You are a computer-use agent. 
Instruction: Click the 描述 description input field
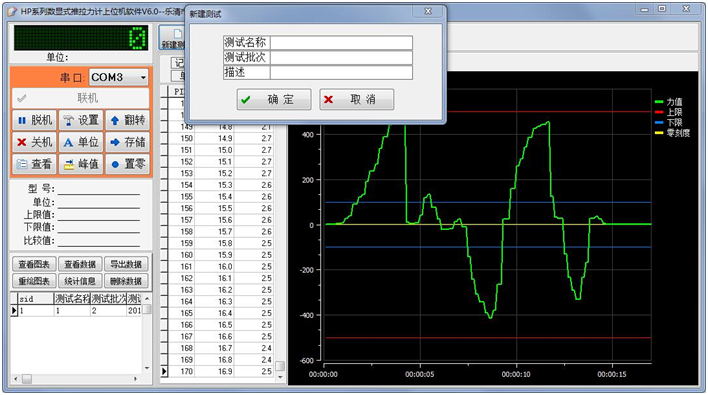pos(341,73)
